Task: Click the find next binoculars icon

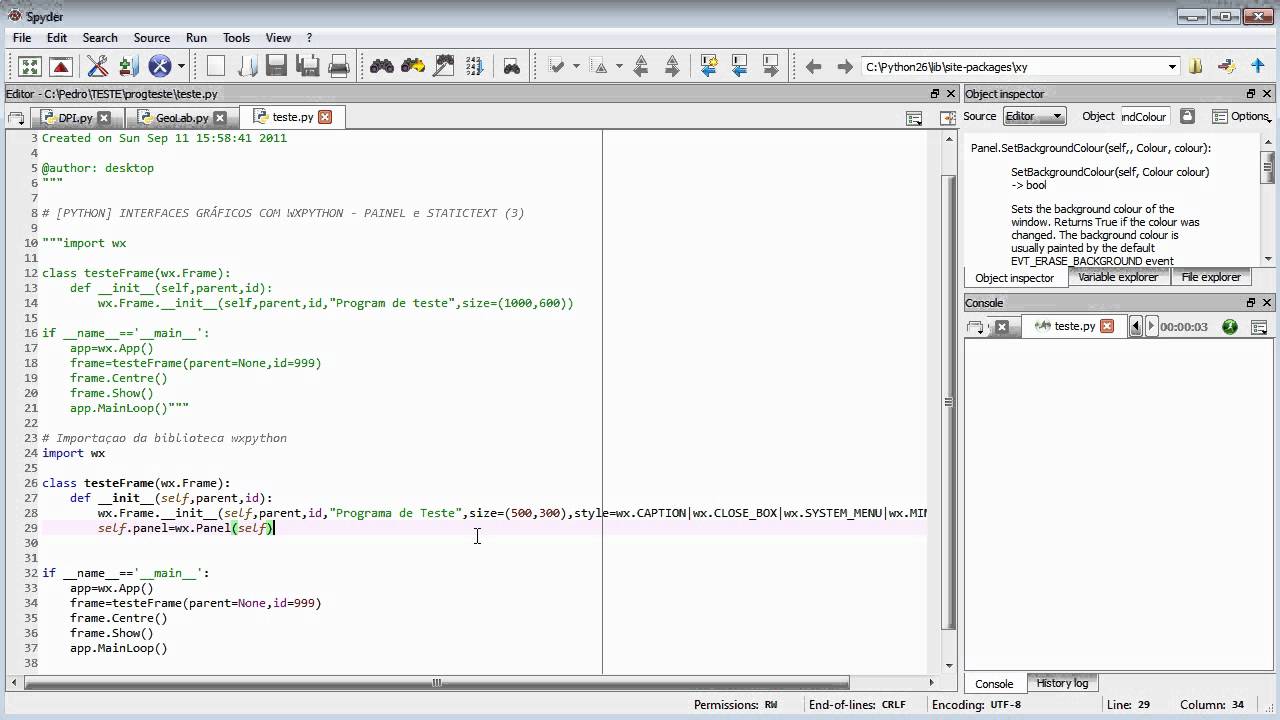Action: click(x=412, y=67)
